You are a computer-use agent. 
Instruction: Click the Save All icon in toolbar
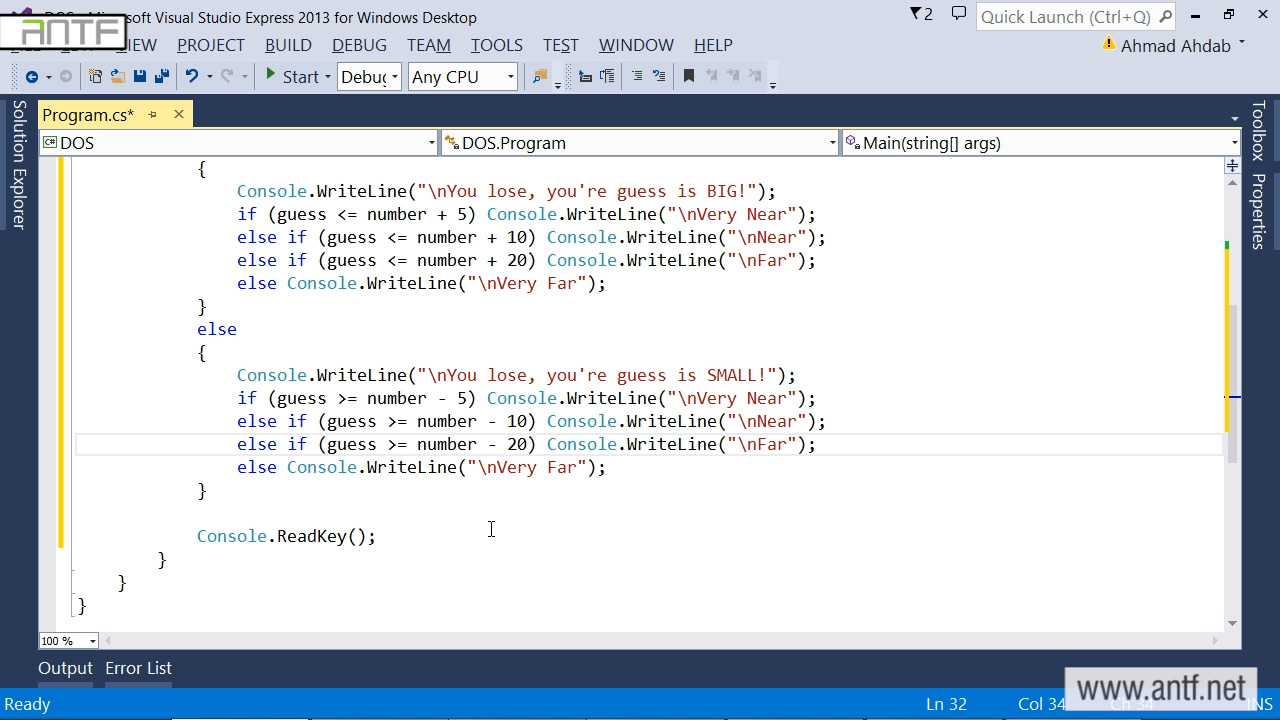coord(161,77)
